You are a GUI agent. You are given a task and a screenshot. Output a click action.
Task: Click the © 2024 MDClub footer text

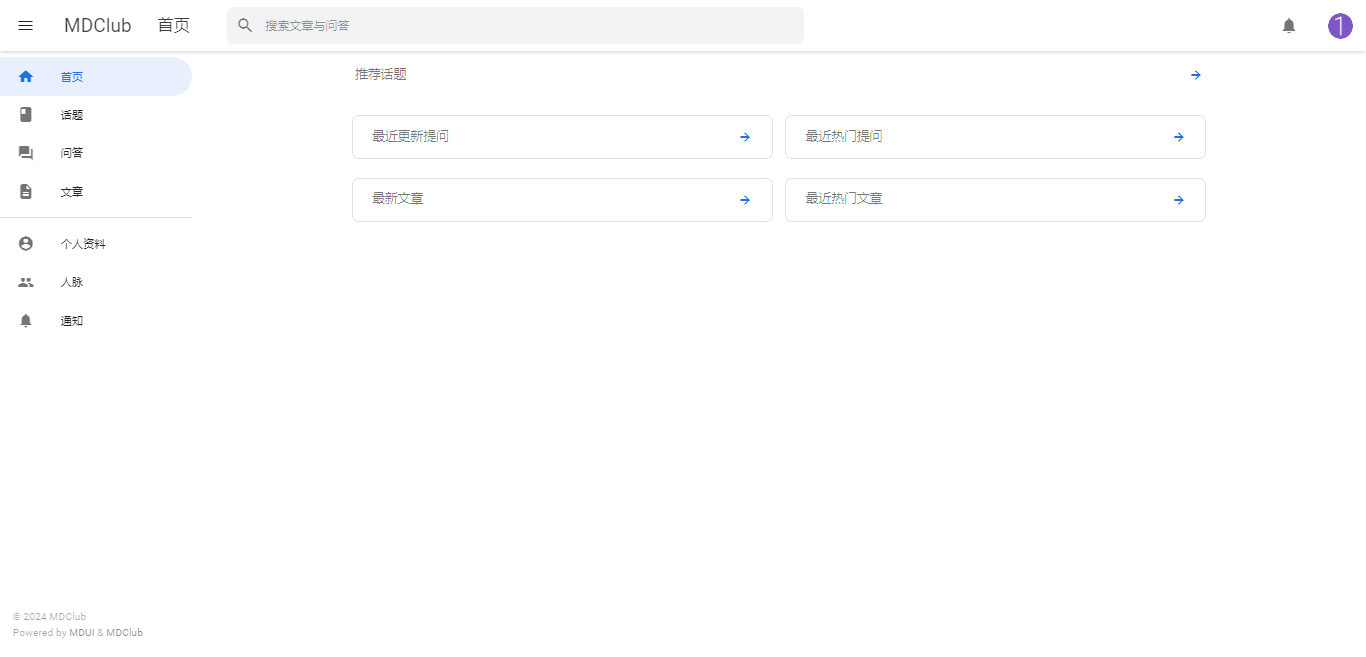tap(49, 617)
